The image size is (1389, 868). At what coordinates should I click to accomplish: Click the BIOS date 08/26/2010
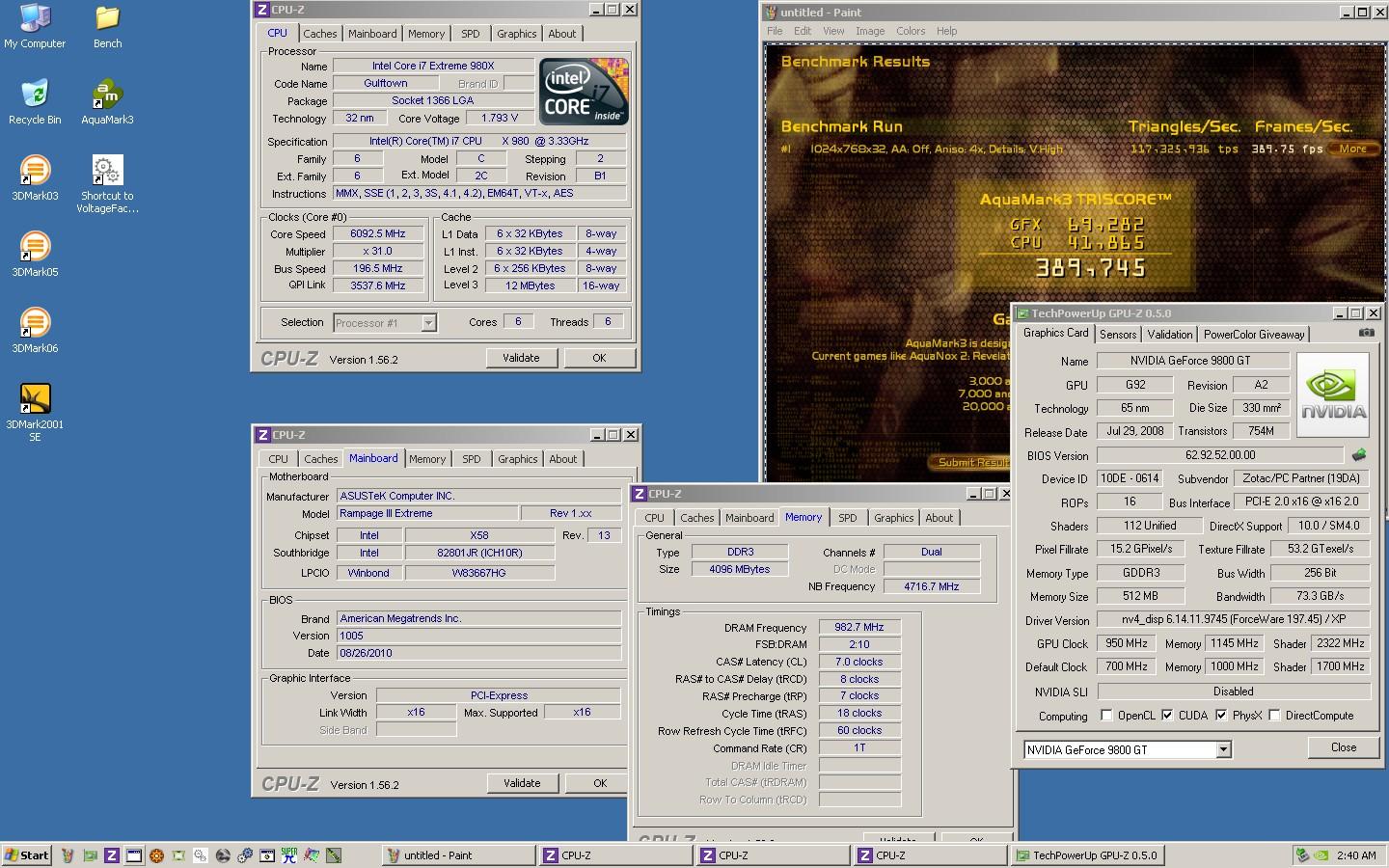click(x=479, y=653)
